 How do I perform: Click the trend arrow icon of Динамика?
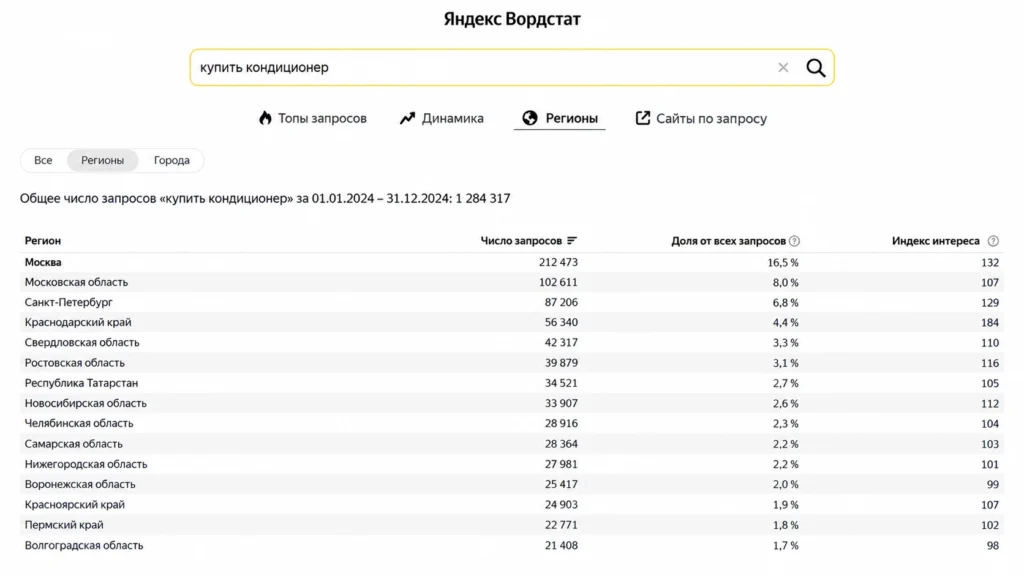tap(408, 118)
